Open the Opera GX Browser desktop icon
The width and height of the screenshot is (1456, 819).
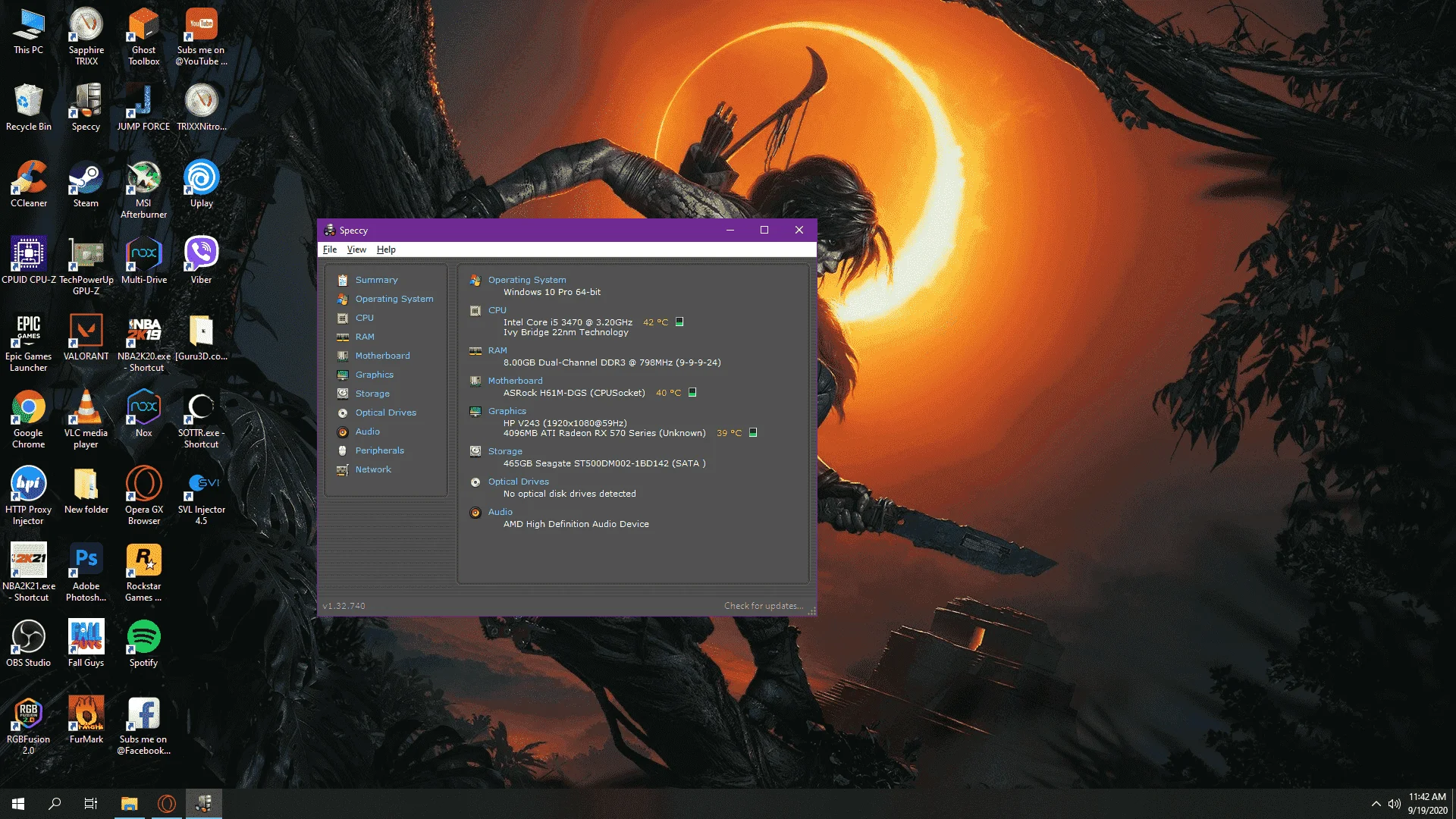tap(143, 496)
